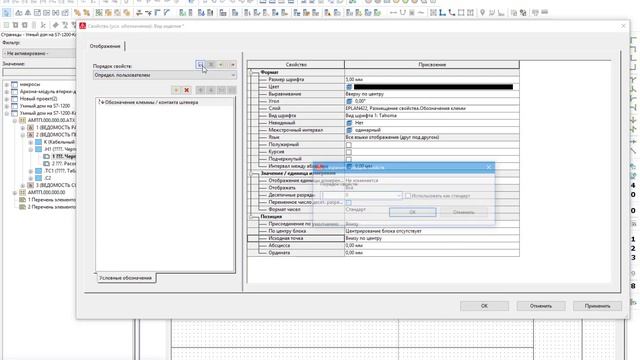Select the Исходная точка property row
The height and width of the screenshot is (360, 640).
pyautogui.click(x=296, y=238)
